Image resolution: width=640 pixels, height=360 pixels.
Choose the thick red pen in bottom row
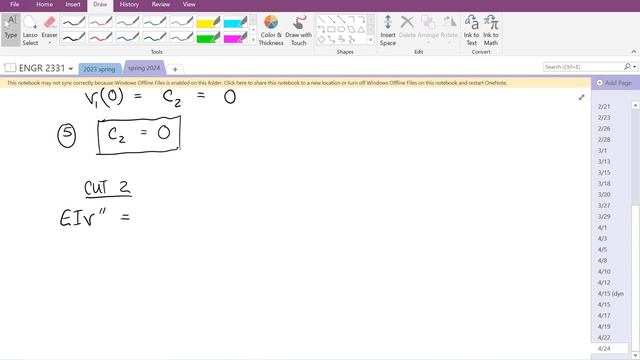(100, 38)
